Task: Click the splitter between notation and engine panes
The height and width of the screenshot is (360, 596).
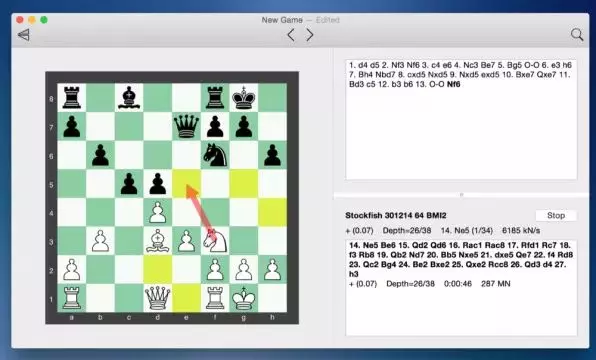Action: [x=461, y=195]
